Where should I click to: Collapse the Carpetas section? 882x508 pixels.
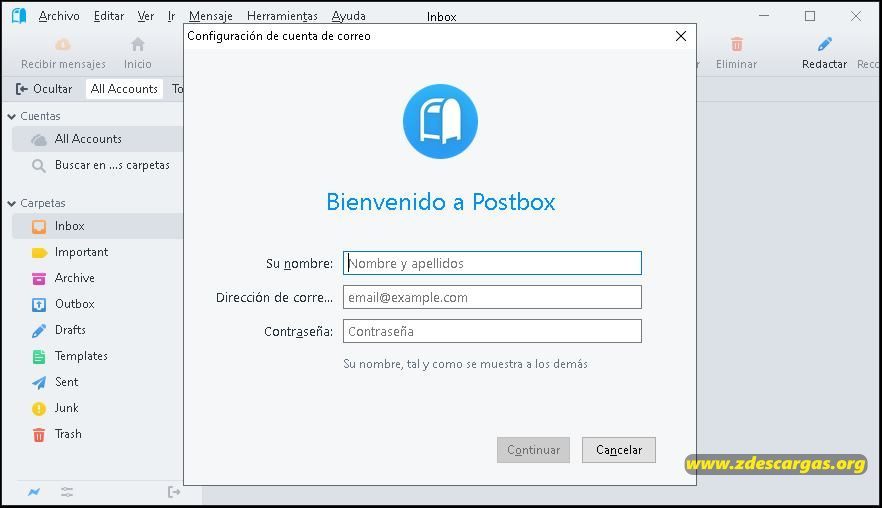pyautogui.click(x=11, y=204)
